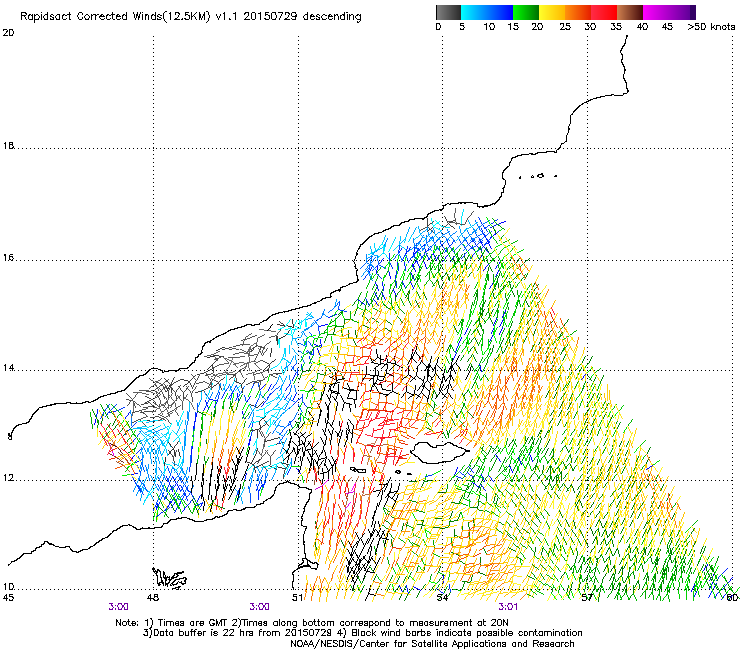Click the '20150729 descending' date in the title
This screenshot has height=650, width=740.
pyautogui.click(x=303, y=17)
